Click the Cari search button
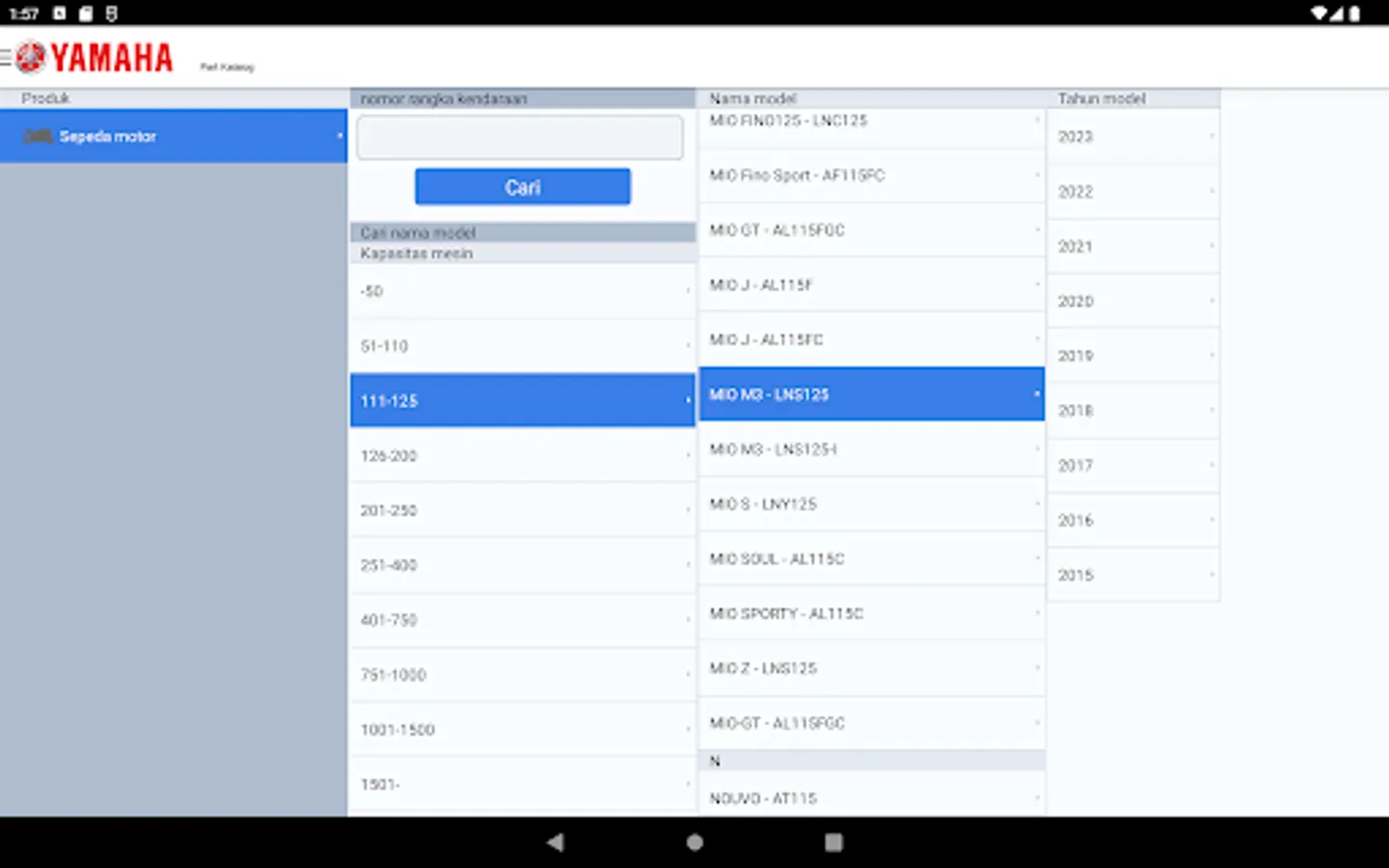 point(523,187)
